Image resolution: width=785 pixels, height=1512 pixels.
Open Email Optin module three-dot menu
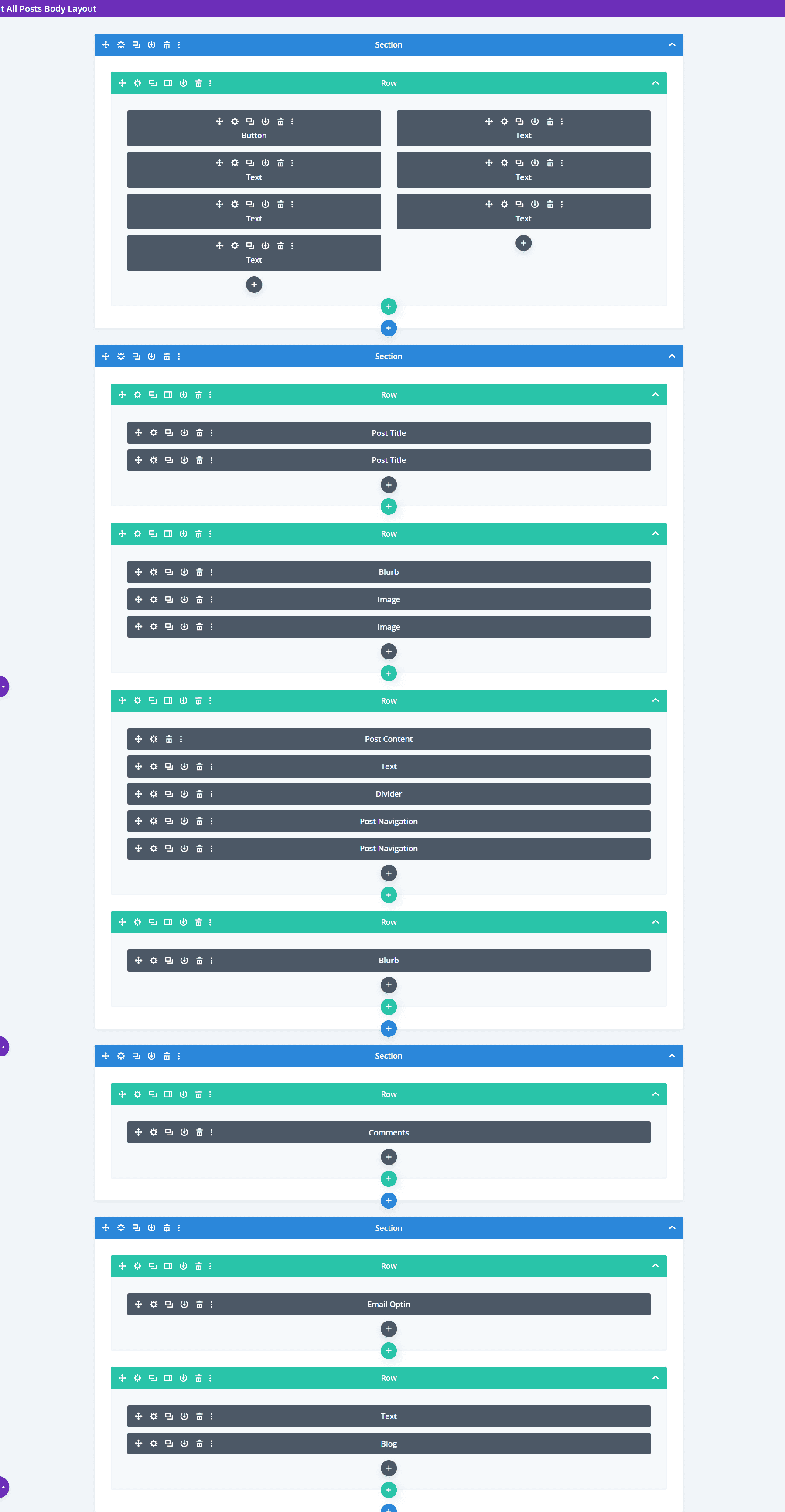coord(212,1304)
